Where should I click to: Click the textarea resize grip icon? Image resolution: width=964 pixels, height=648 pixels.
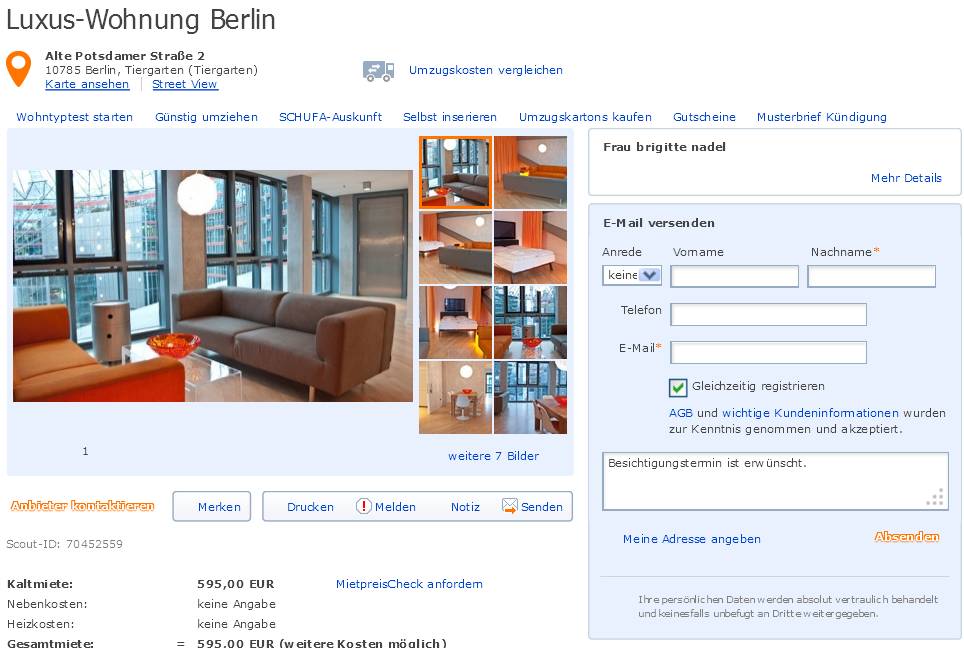(935, 497)
